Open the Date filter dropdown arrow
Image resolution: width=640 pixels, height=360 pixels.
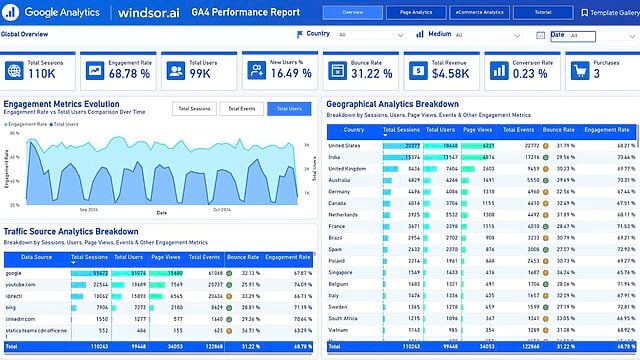pos(632,36)
